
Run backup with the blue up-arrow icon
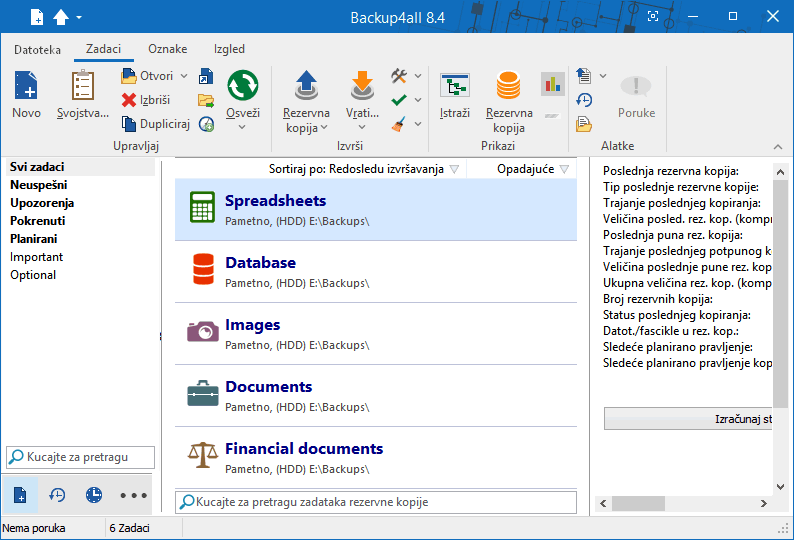tap(306, 85)
